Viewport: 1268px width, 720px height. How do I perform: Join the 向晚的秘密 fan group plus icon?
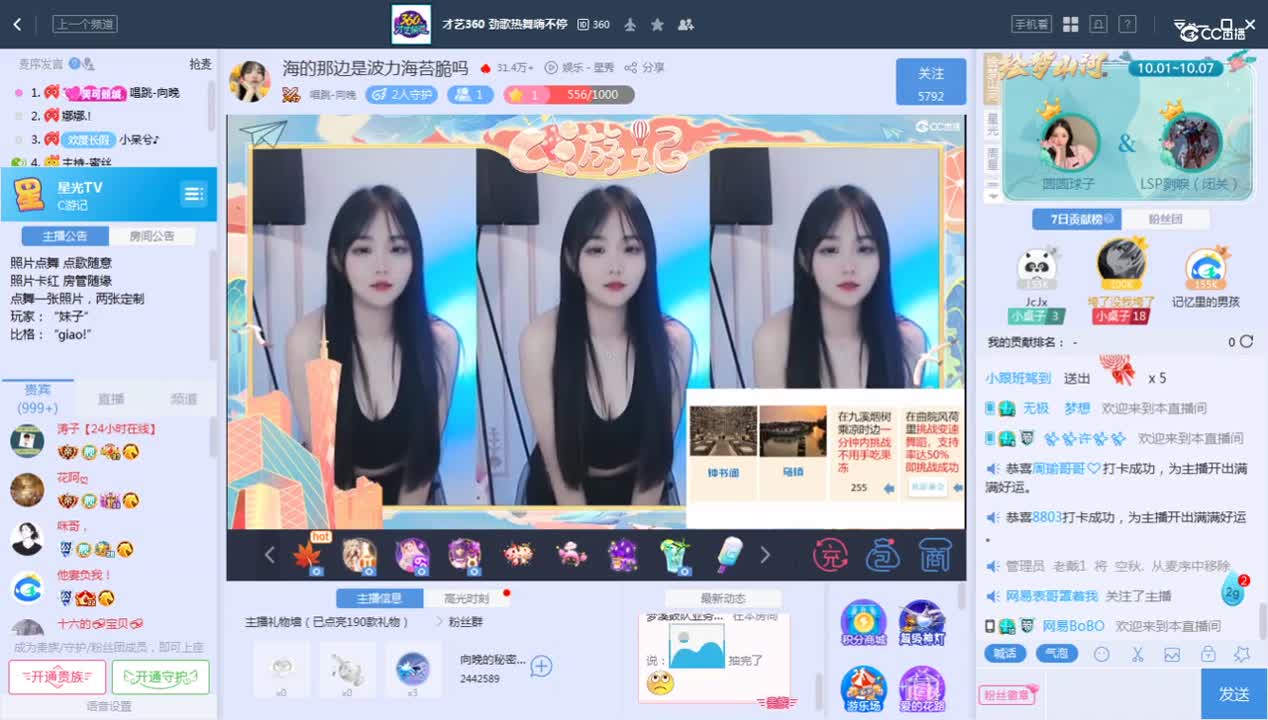coord(541,666)
